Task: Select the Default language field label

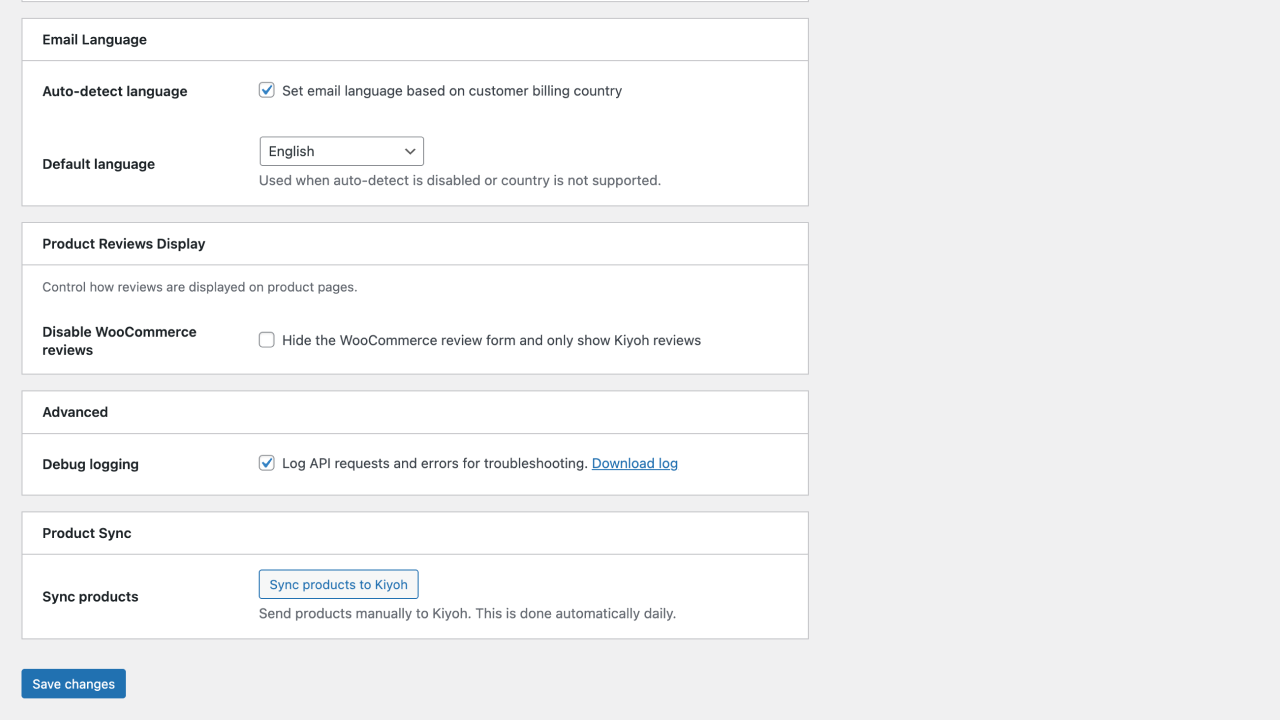Action: tap(98, 163)
